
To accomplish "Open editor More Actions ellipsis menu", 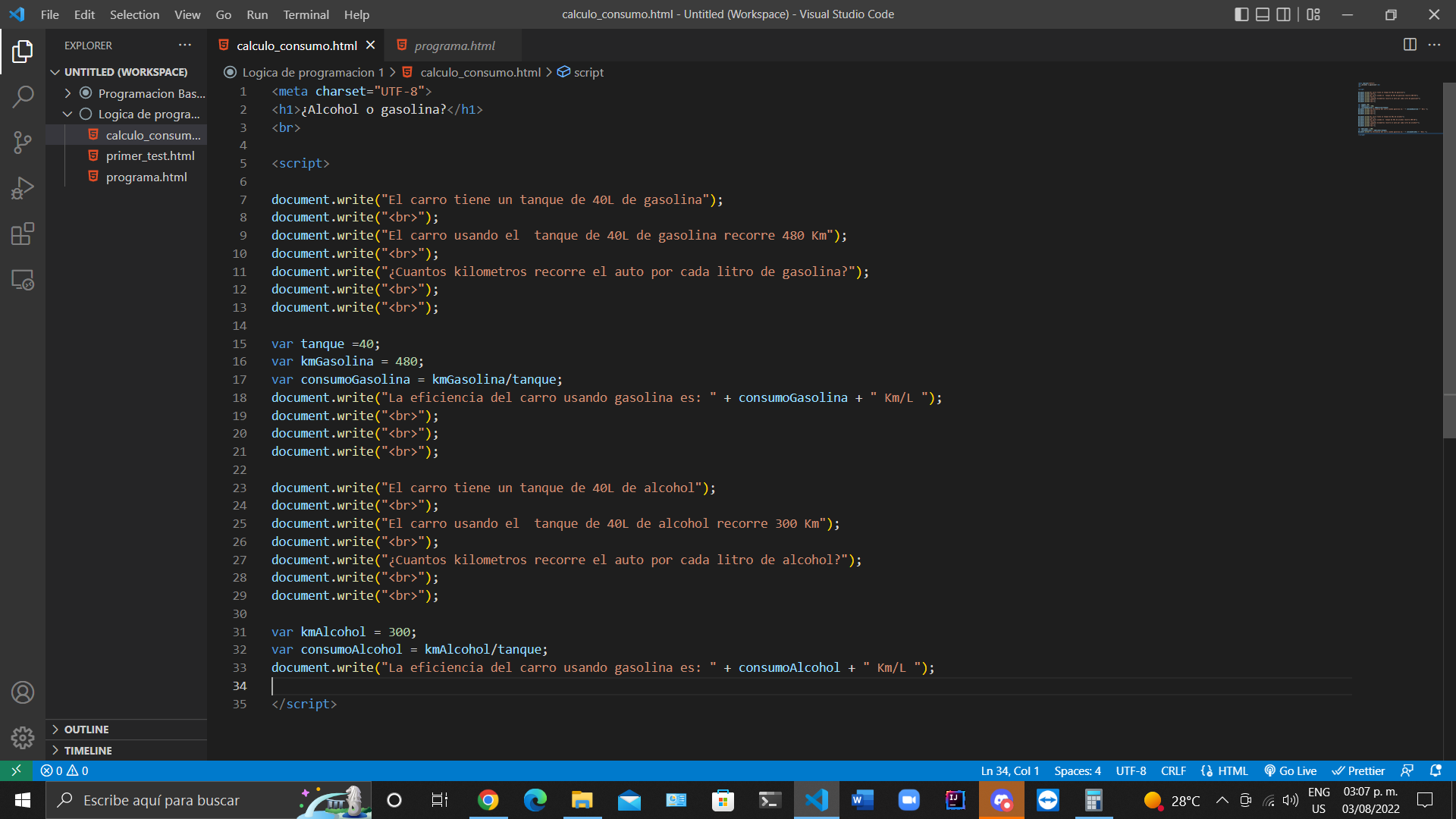I will [x=1434, y=45].
